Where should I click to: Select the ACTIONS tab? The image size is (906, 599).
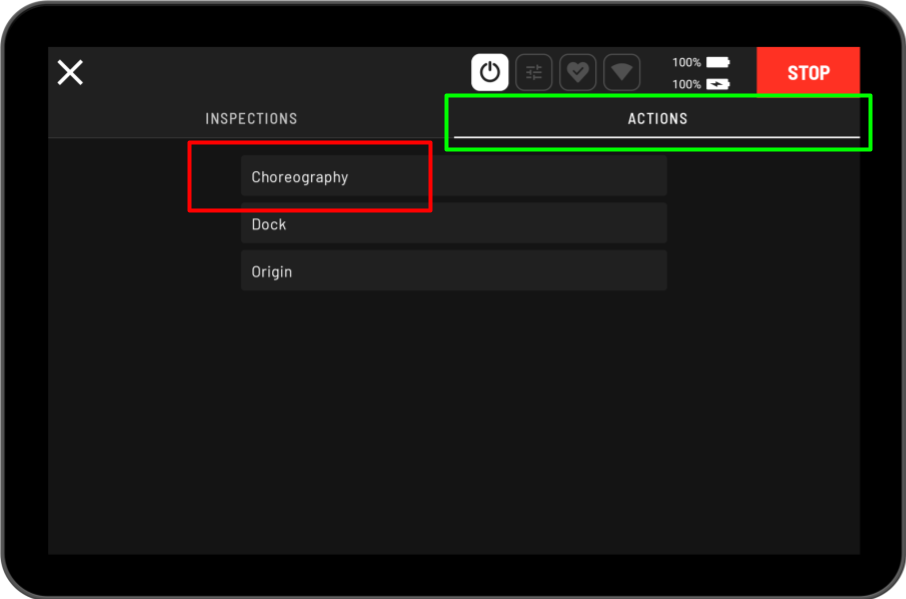coord(657,118)
